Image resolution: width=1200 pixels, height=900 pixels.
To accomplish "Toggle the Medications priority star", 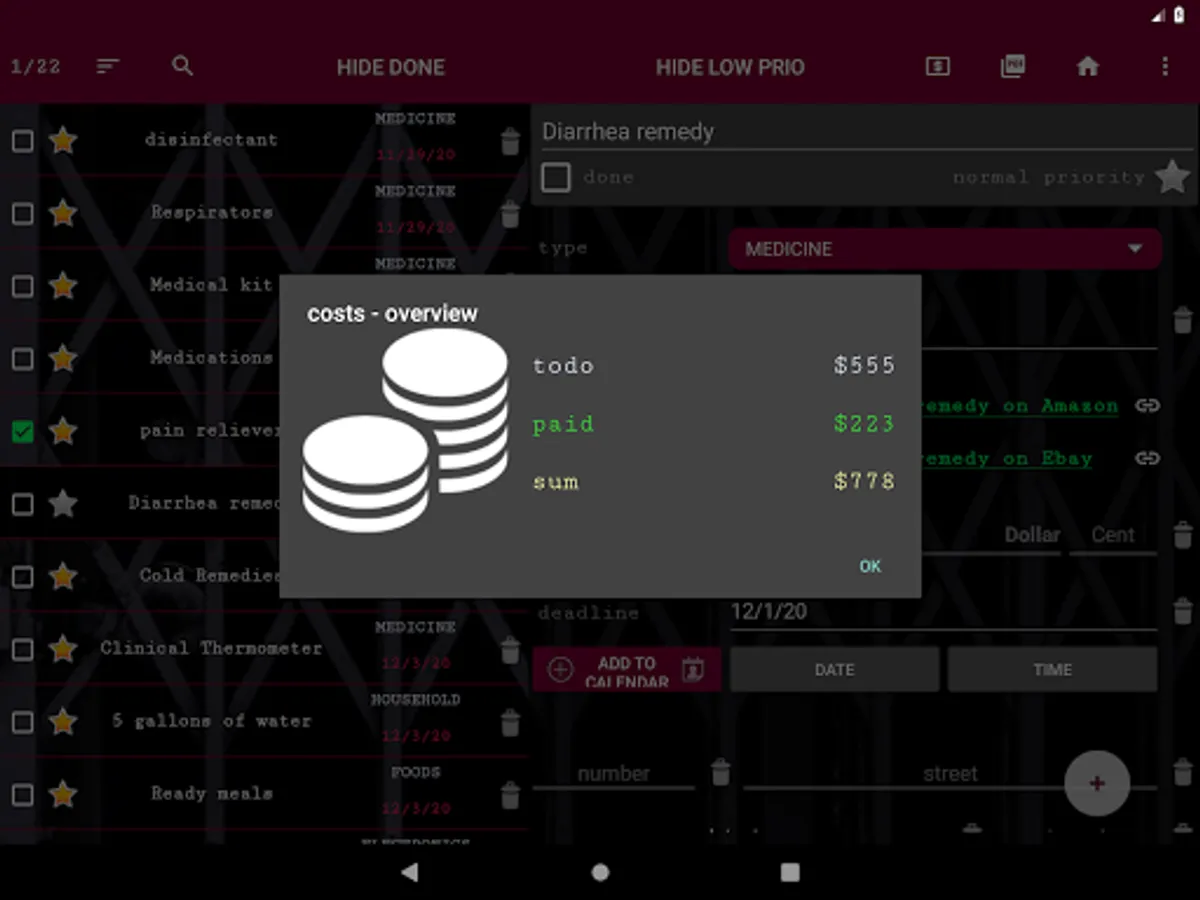I will 63,357.
